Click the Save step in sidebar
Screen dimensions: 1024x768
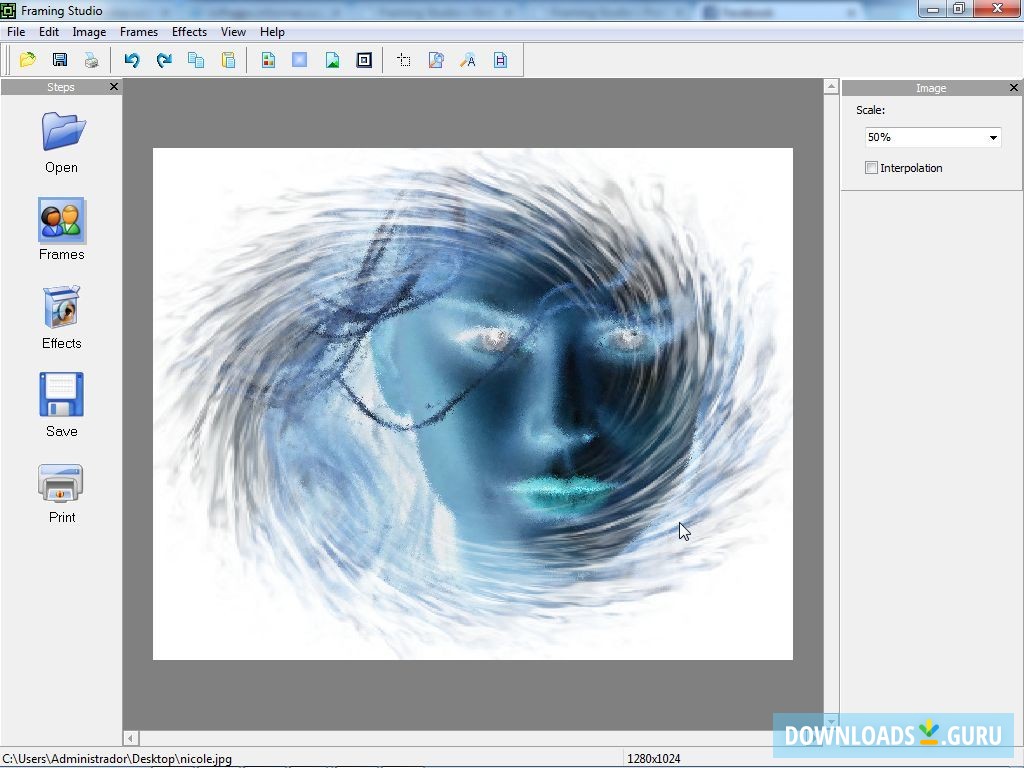click(61, 405)
